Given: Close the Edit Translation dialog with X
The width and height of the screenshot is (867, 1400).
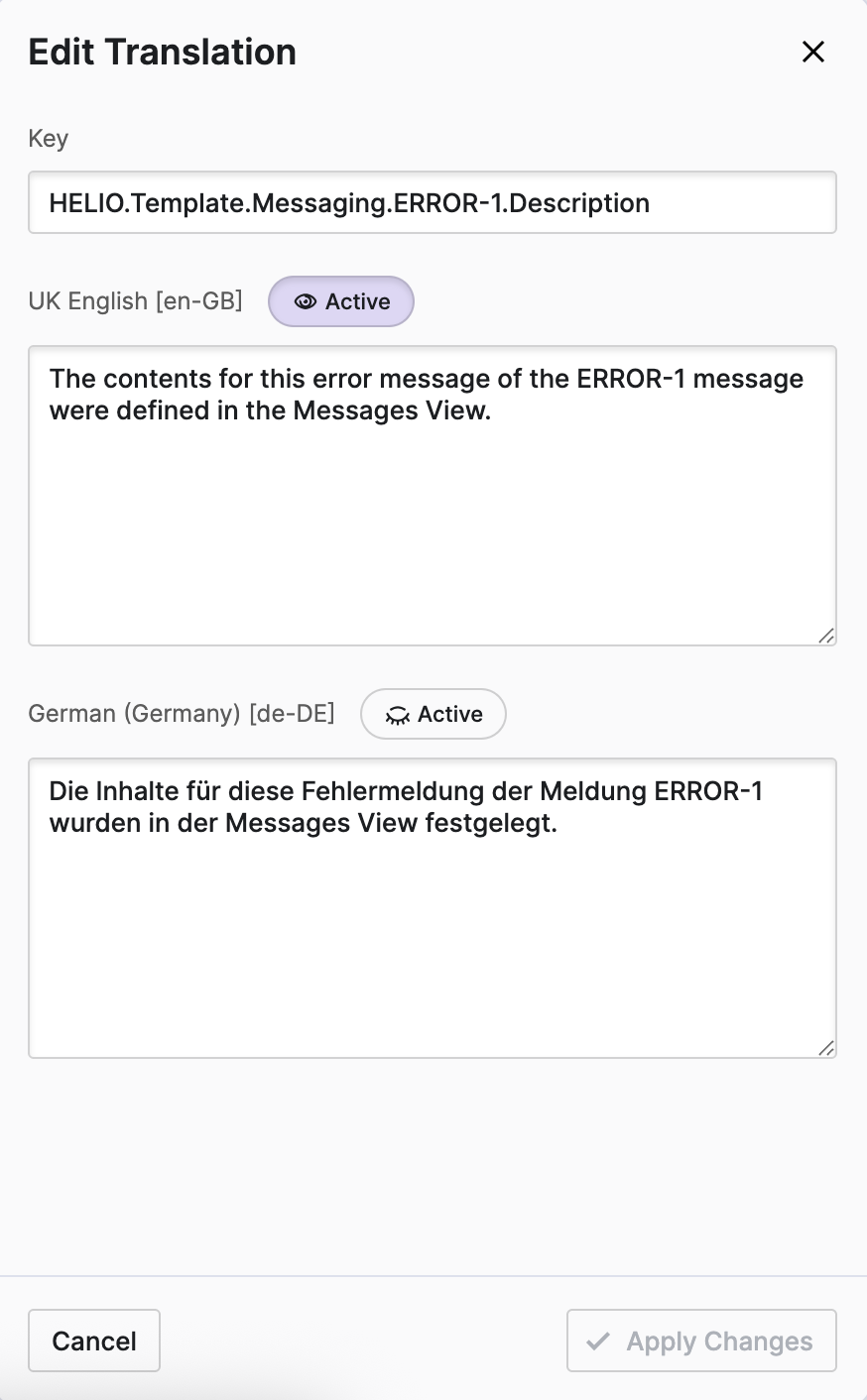Looking at the screenshot, I should (x=813, y=53).
